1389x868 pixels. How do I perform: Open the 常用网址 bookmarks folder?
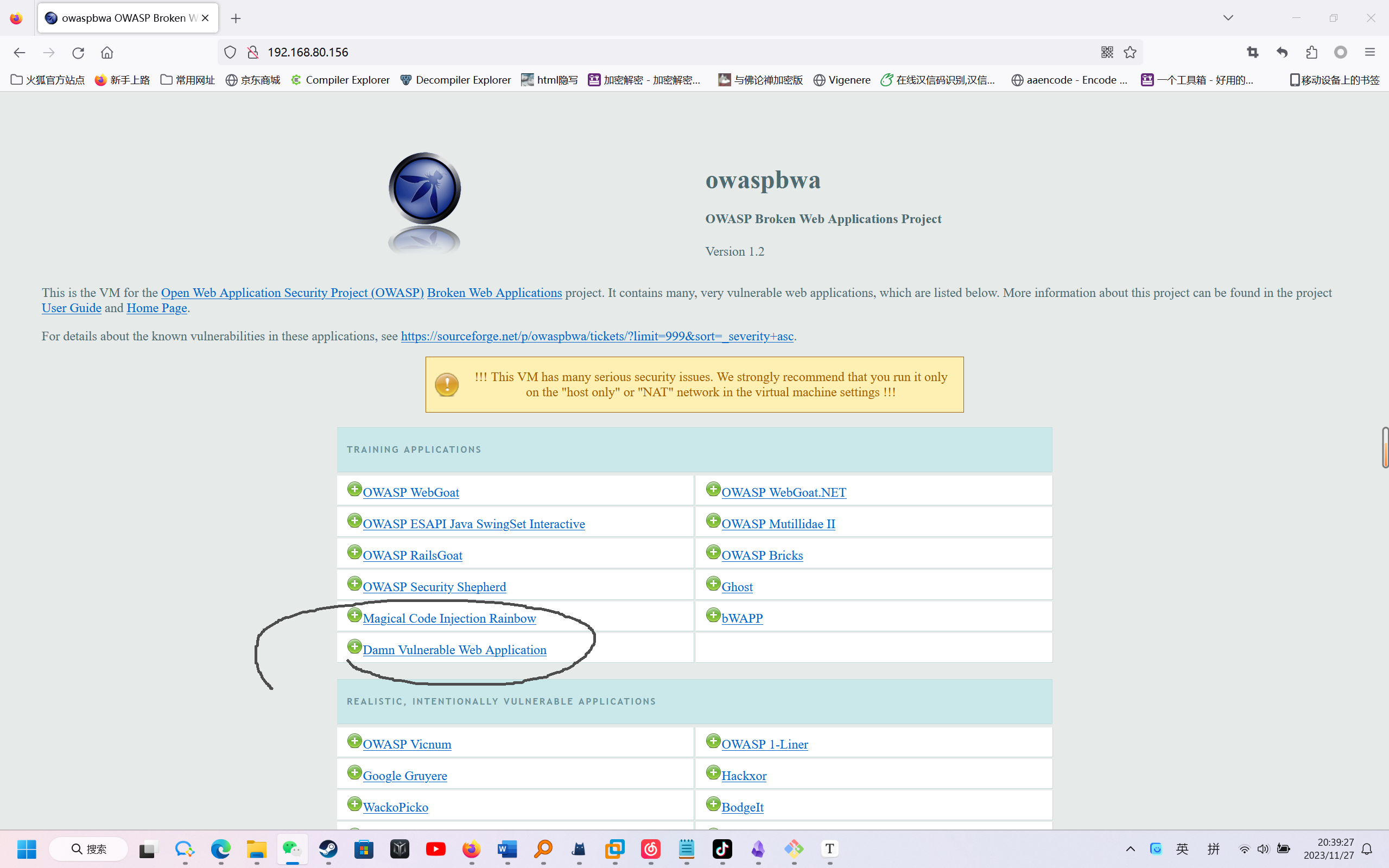[187, 80]
